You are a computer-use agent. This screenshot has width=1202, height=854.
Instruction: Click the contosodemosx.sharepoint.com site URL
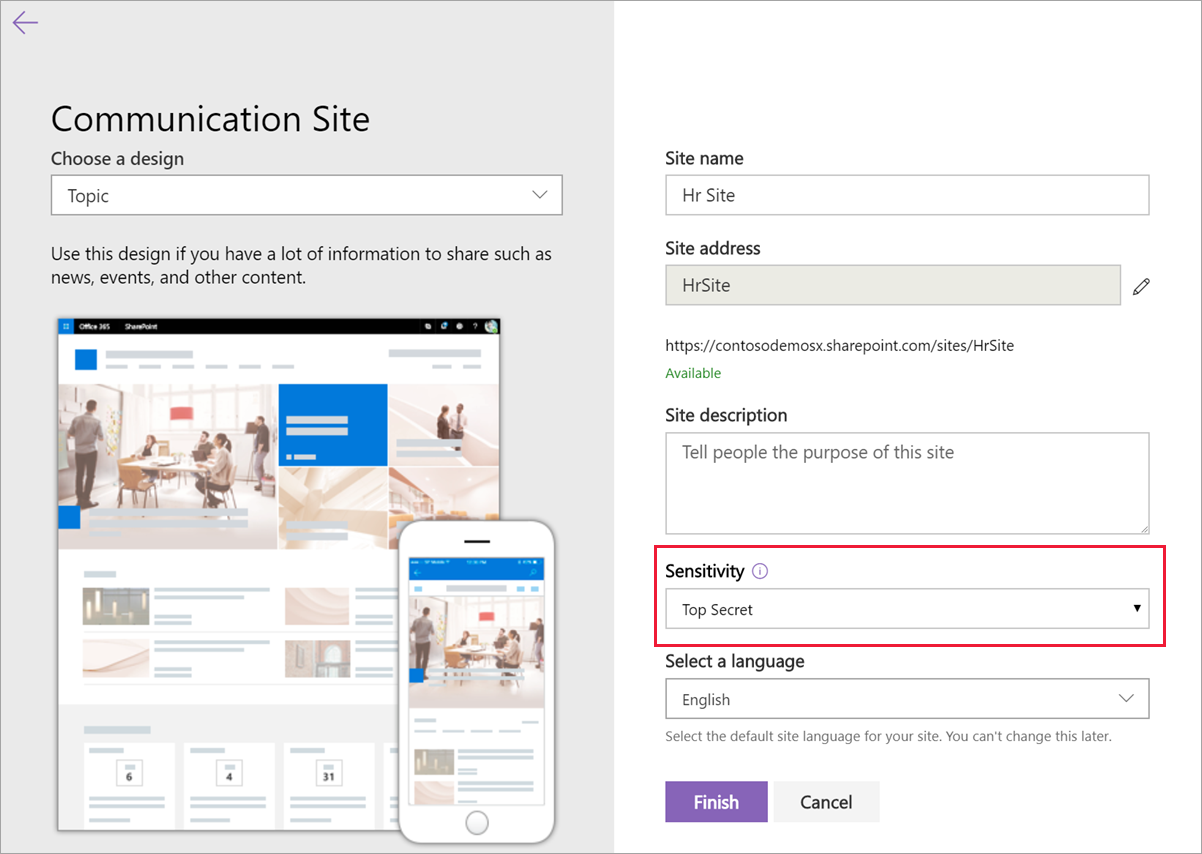coord(840,345)
